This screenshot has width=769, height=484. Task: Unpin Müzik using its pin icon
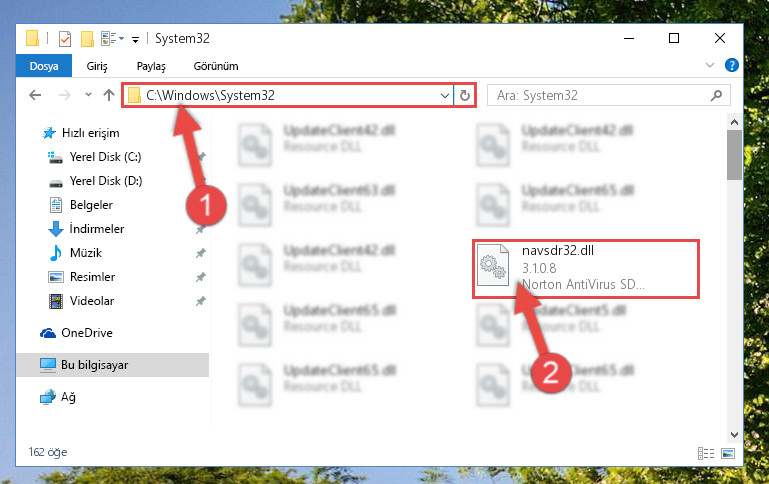tap(201, 253)
